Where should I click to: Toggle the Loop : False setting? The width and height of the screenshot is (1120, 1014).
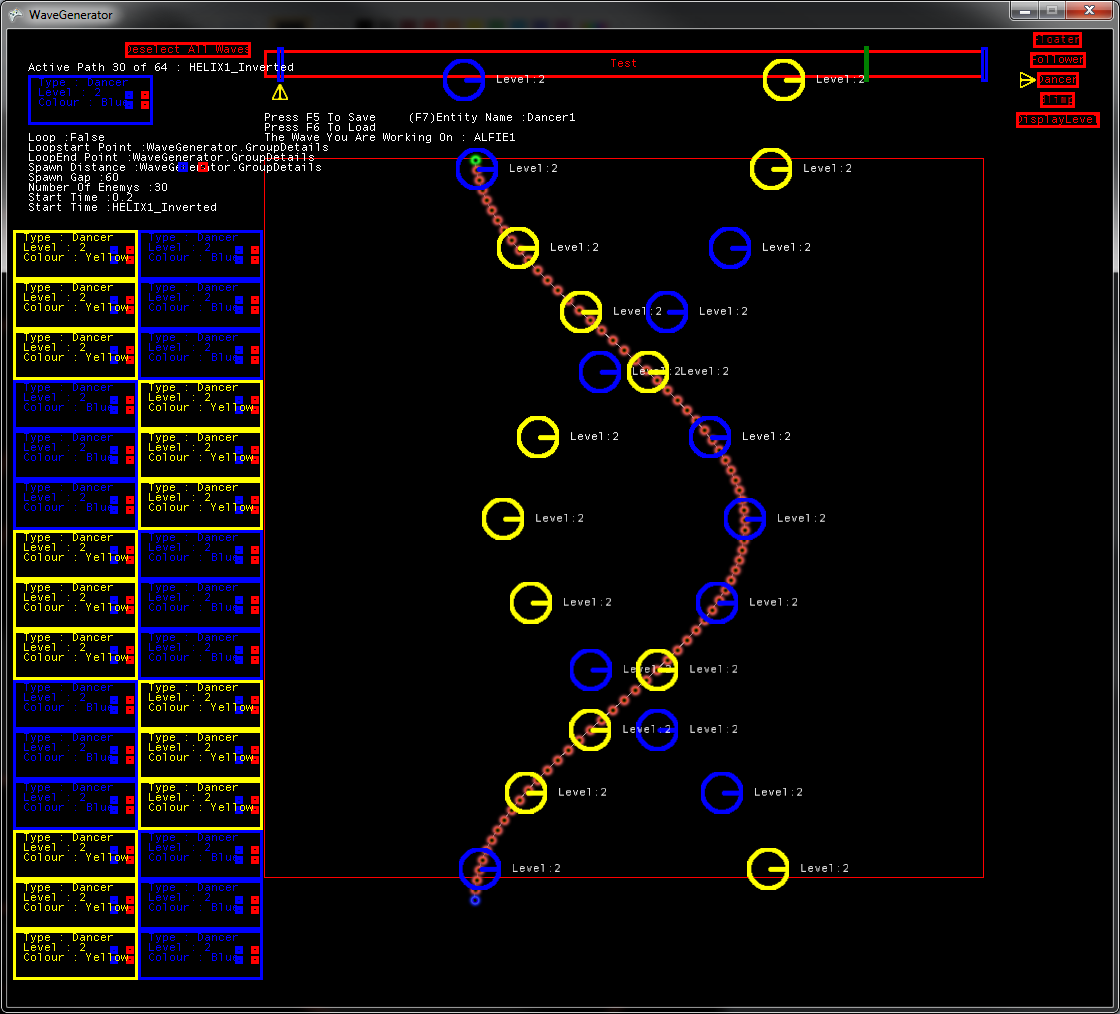point(67,138)
